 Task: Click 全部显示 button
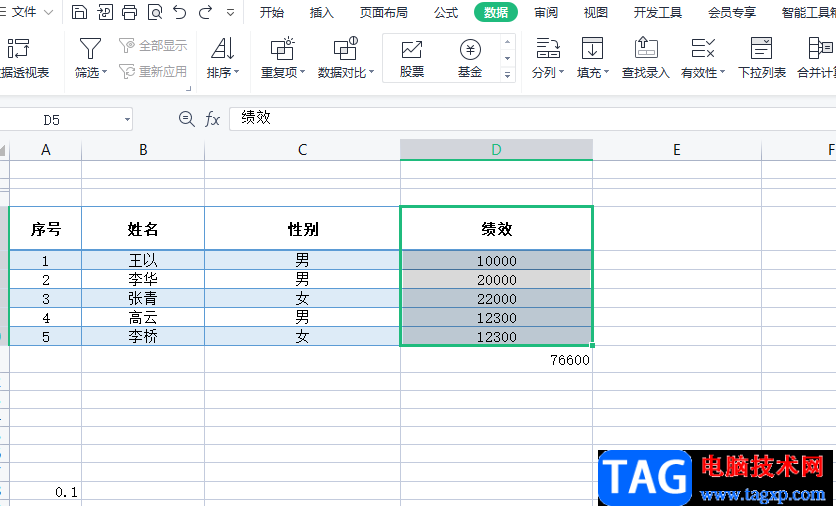pos(154,46)
